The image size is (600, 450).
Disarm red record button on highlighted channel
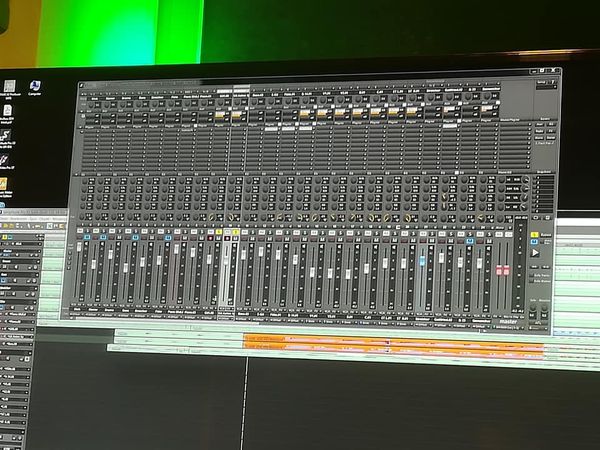227,238
